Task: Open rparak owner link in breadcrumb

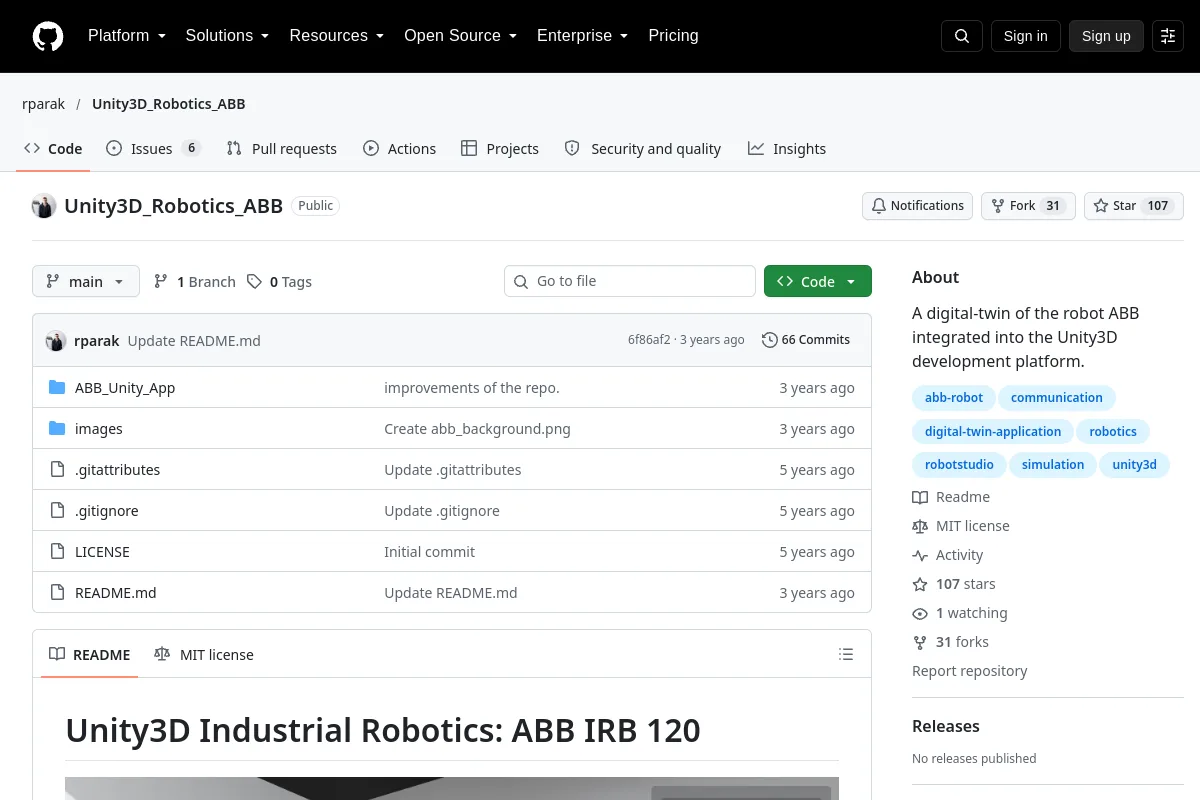Action: pos(43,104)
